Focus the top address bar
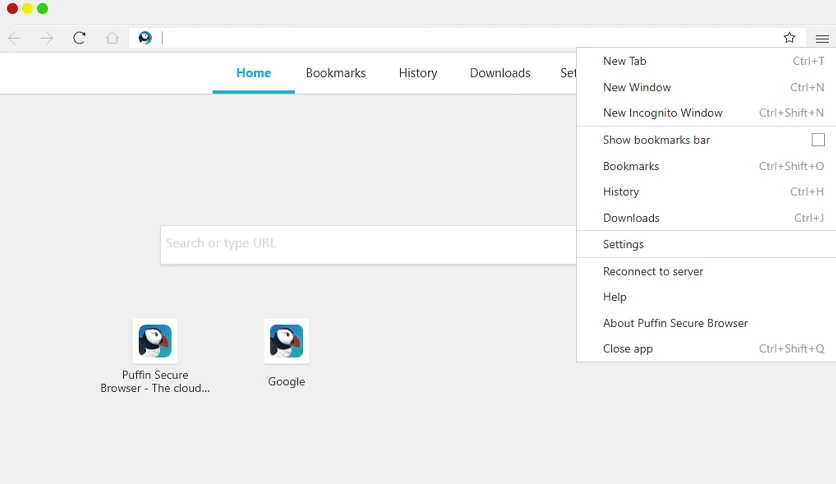 point(467,38)
